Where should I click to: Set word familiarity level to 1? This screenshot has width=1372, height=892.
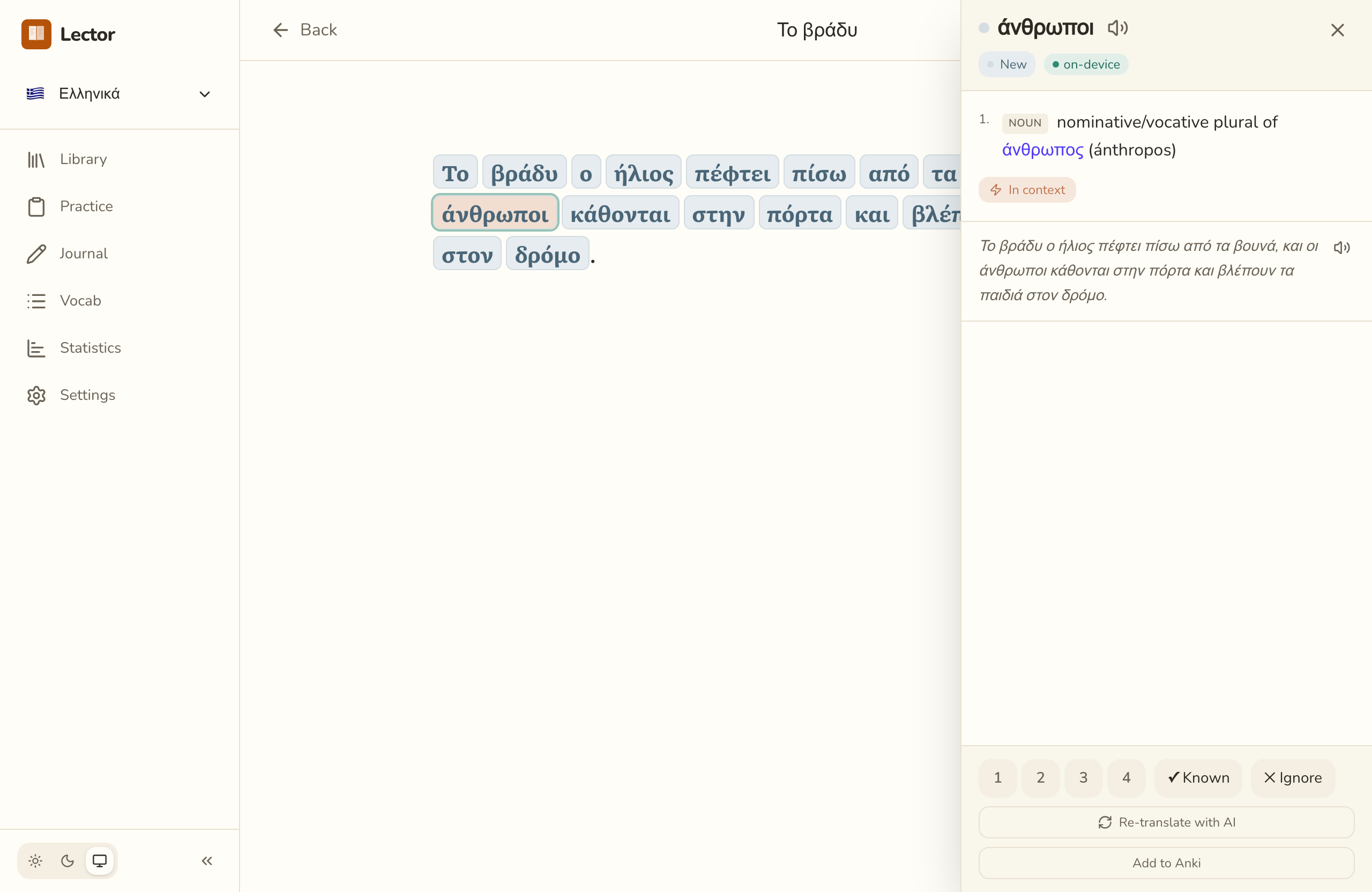998,778
